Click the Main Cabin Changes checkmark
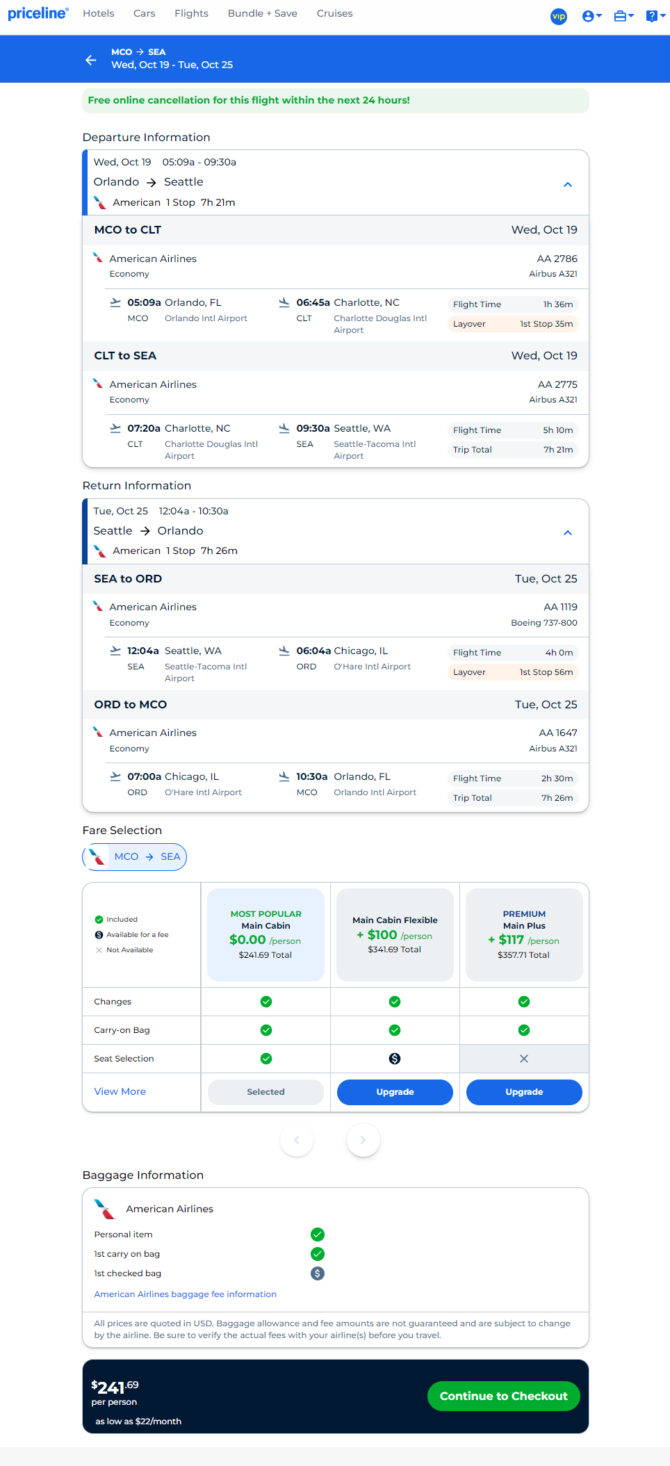This screenshot has height=1466, width=670. click(x=266, y=1002)
